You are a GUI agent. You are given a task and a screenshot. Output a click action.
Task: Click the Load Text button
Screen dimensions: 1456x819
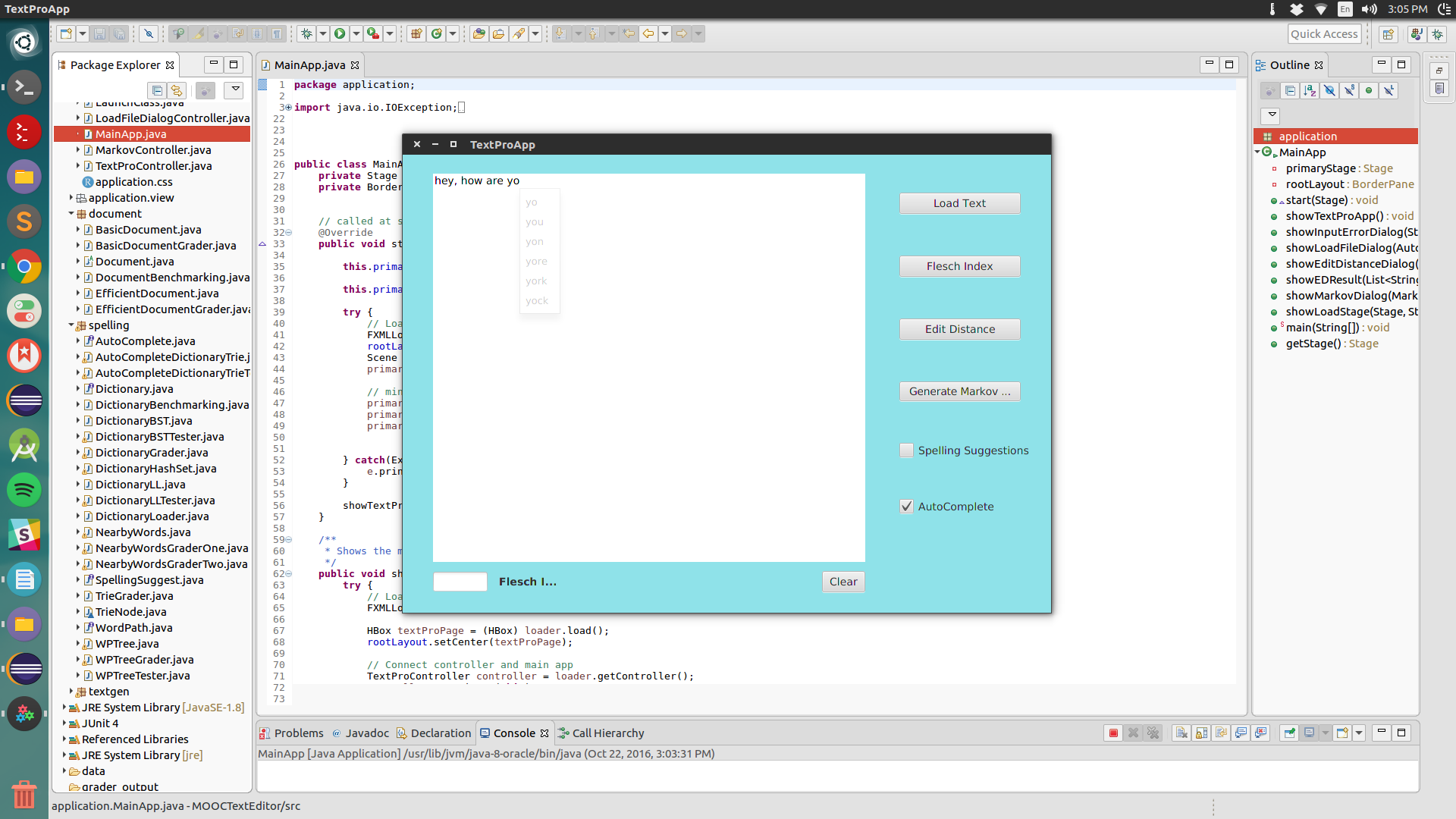[x=959, y=203]
